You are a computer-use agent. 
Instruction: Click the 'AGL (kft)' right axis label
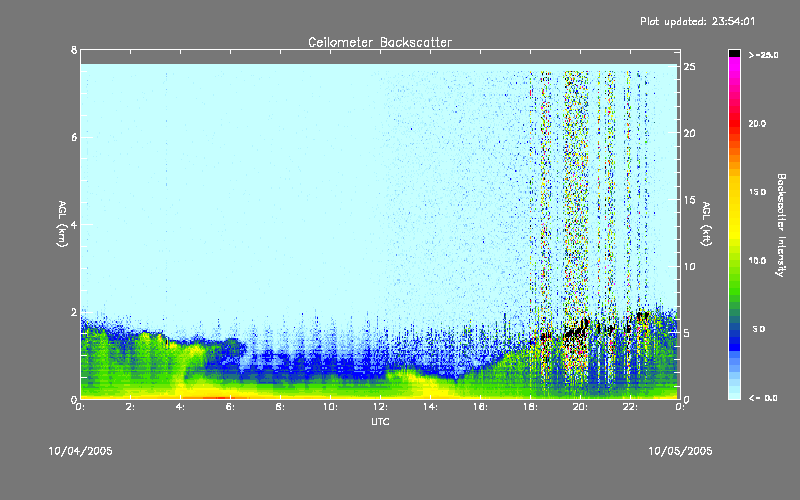707,224
